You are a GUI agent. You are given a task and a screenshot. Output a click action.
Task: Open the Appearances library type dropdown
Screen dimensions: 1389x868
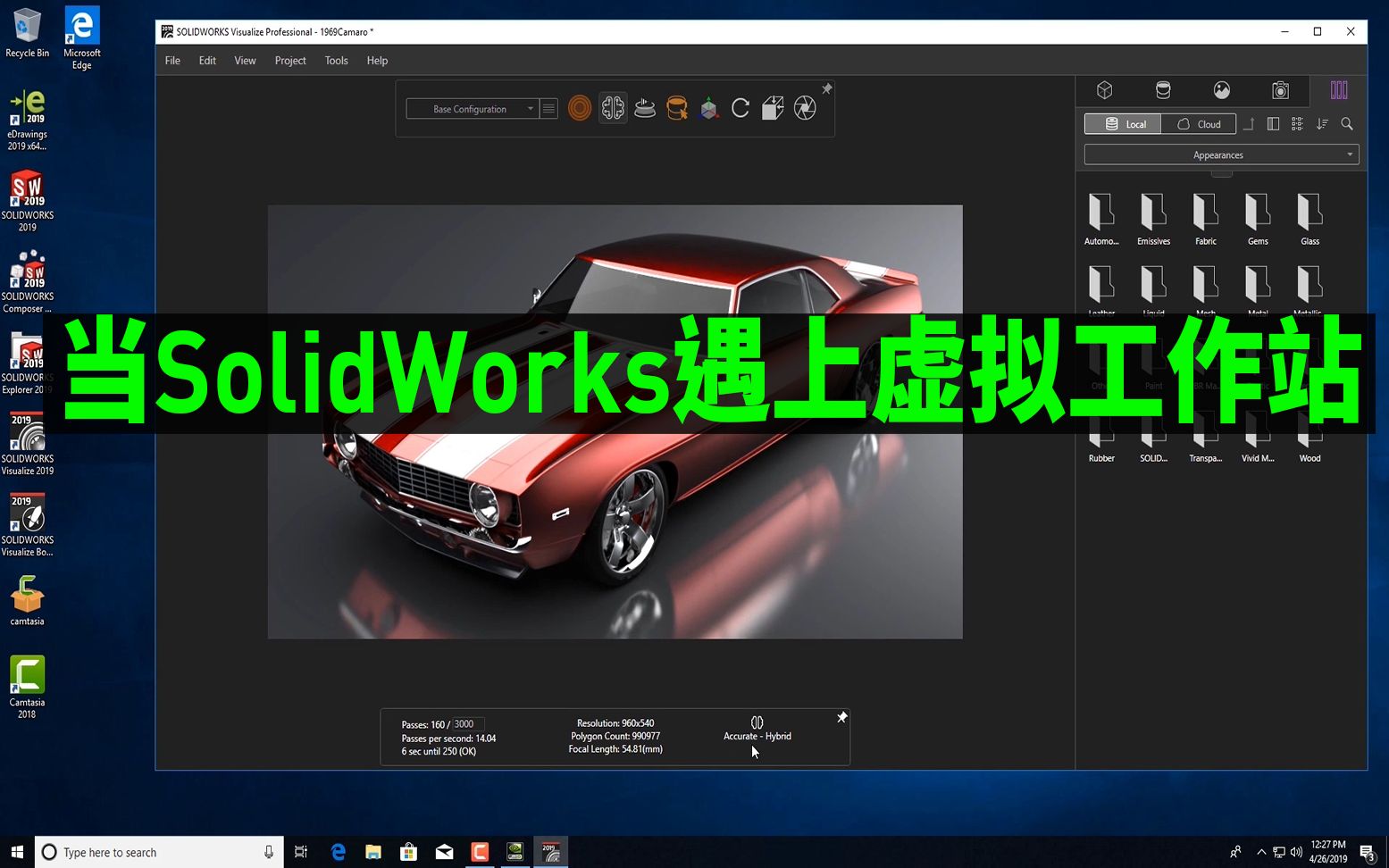(1221, 155)
